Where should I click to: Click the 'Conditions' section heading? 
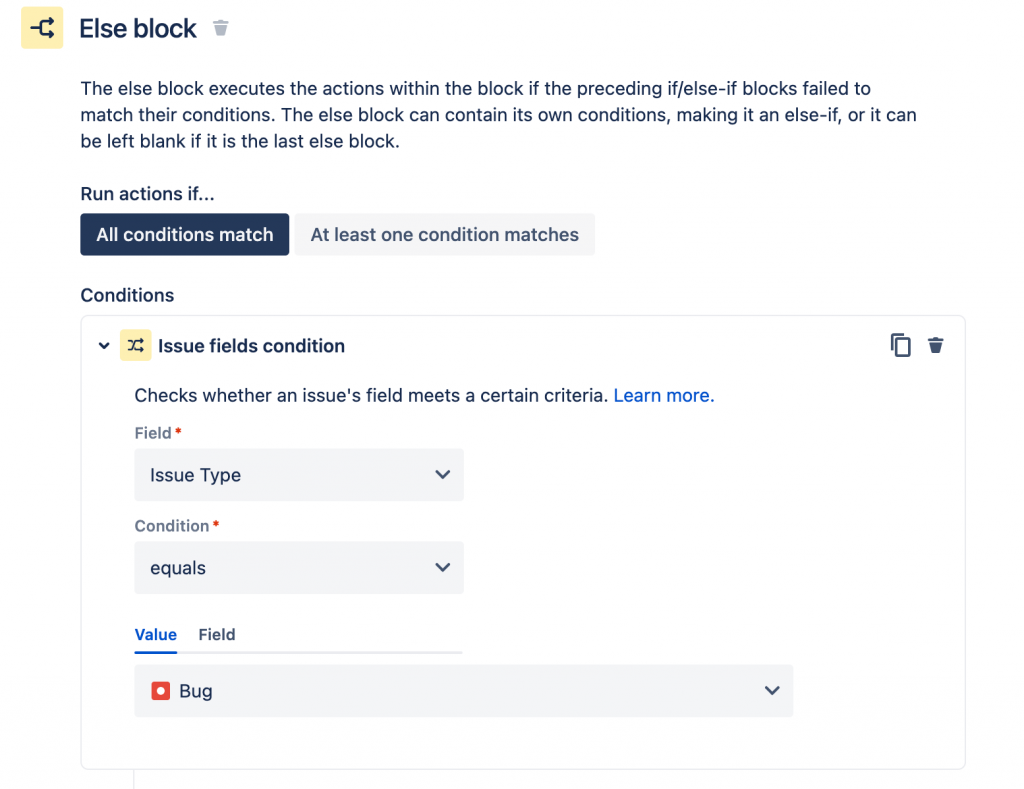tap(127, 295)
